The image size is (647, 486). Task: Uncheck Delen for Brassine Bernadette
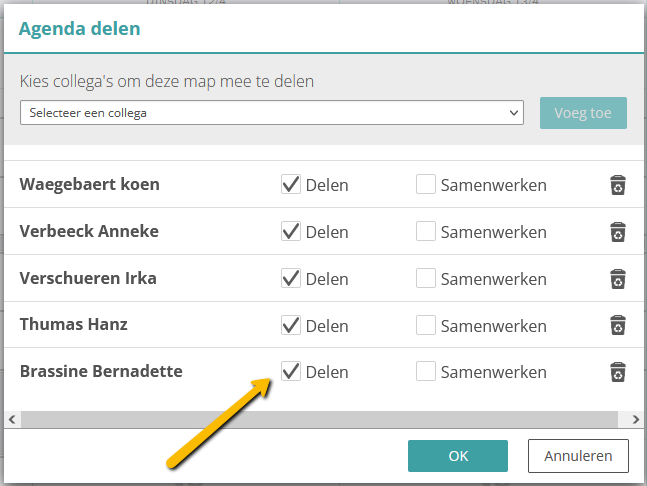[x=291, y=371]
